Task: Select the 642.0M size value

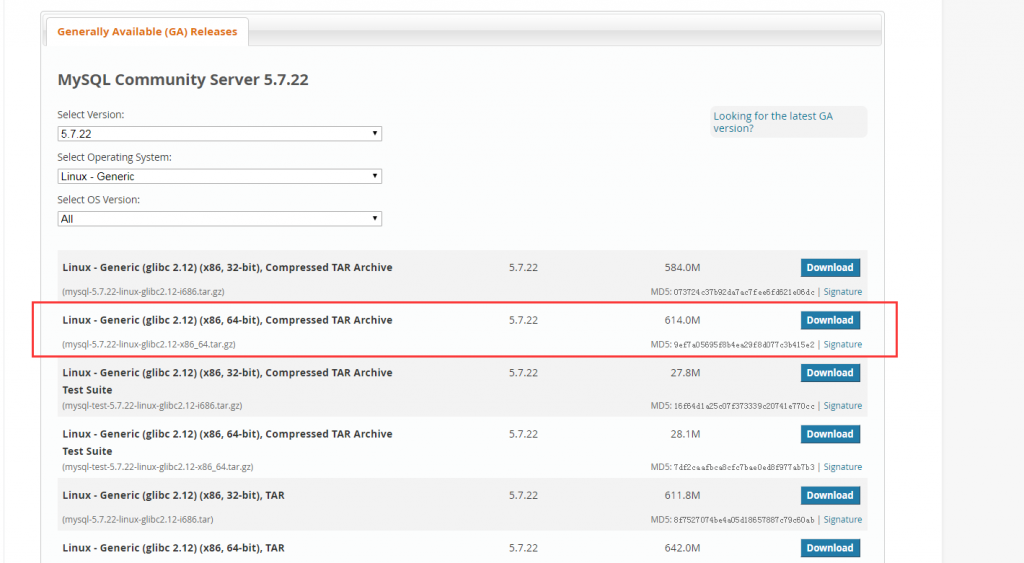Action: pos(682,548)
